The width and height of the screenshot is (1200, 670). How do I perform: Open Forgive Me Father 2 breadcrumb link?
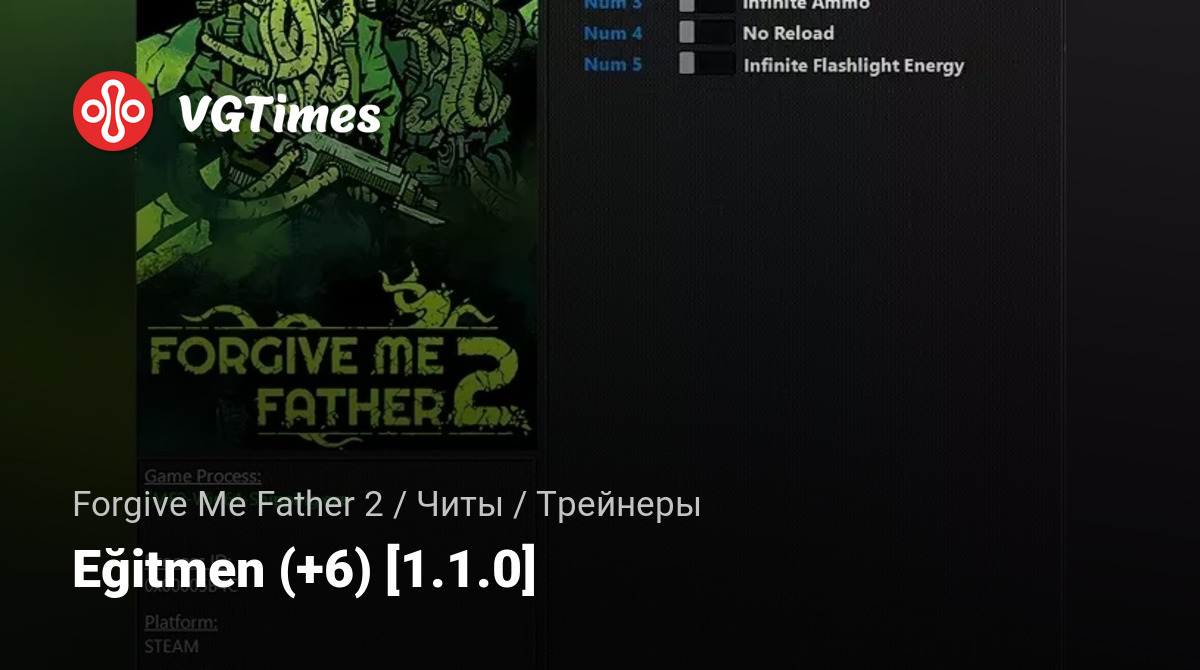(x=228, y=505)
